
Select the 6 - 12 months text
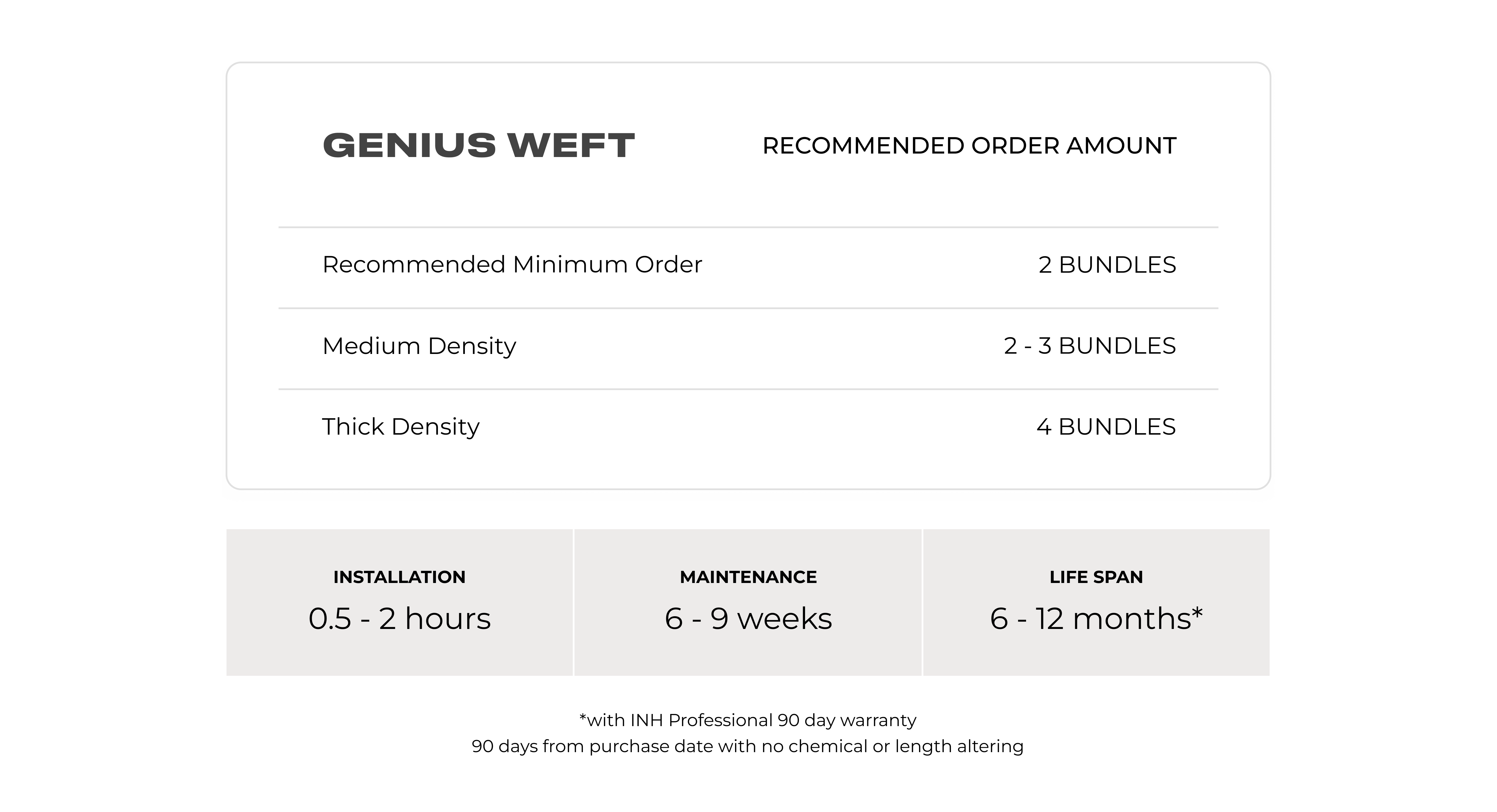coord(1090,618)
